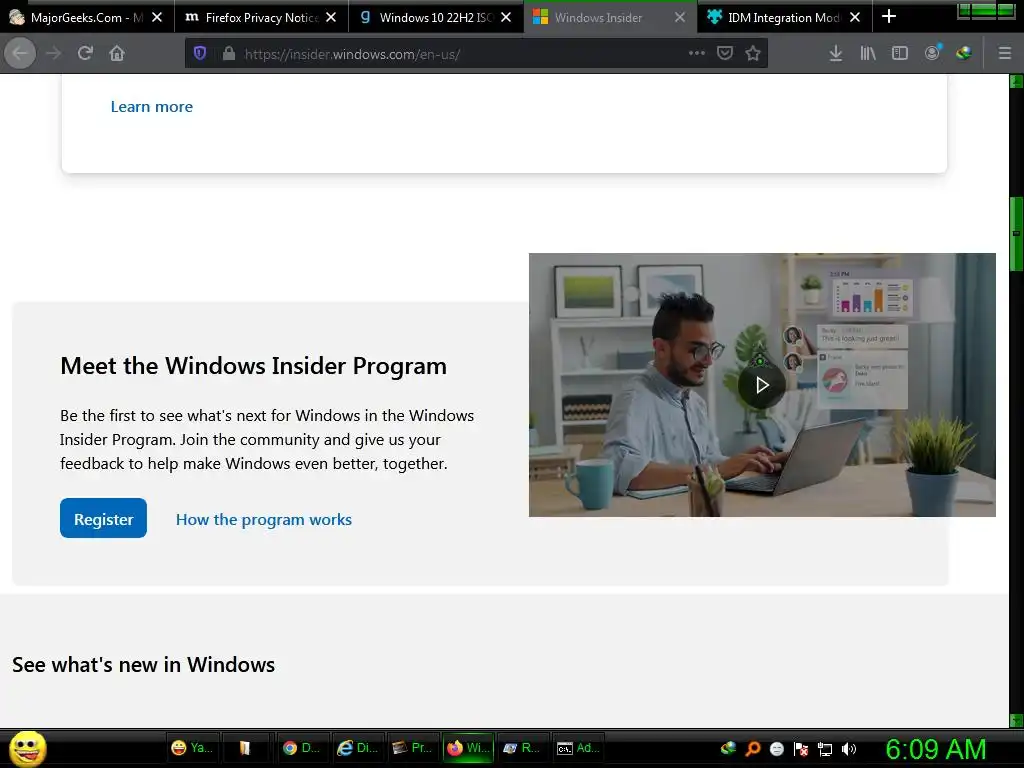Image resolution: width=1024 pixels, height=768 pixels.
Task: Toggle the sidebar view icon
Action: pos(900,54)
